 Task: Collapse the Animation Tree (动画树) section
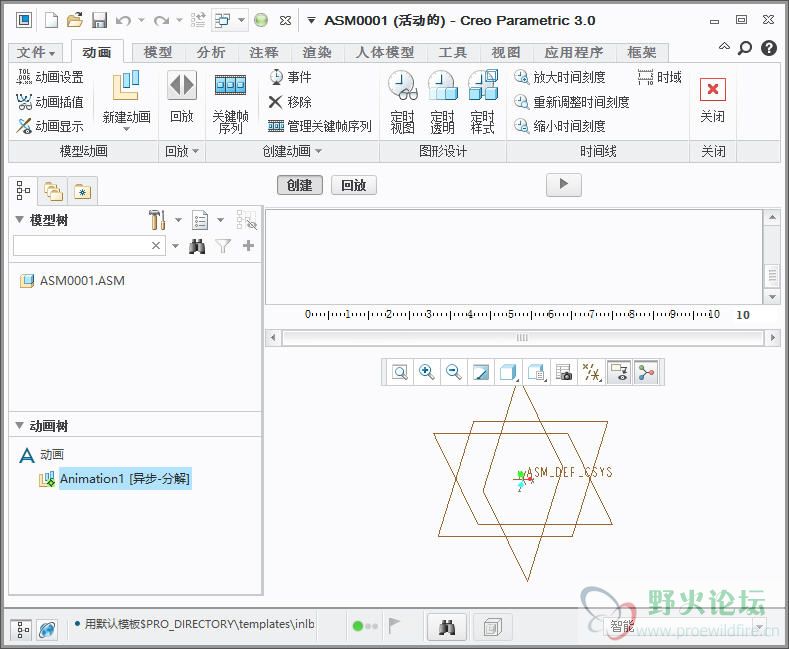point(20,426)
